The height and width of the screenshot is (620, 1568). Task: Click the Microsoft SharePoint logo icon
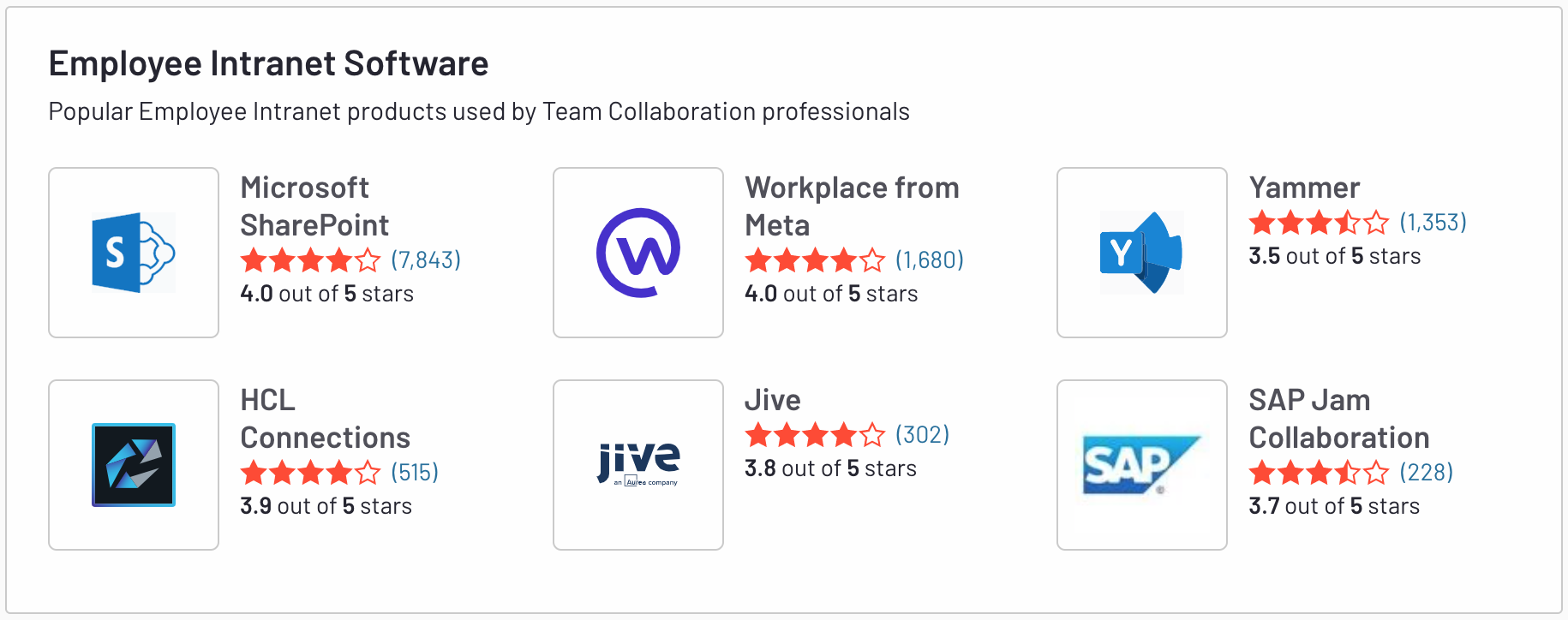[134, 253]
